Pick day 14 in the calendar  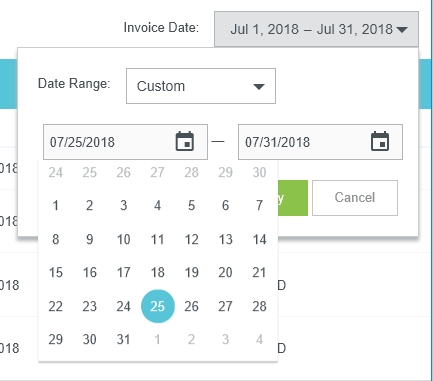pos(259,239)
